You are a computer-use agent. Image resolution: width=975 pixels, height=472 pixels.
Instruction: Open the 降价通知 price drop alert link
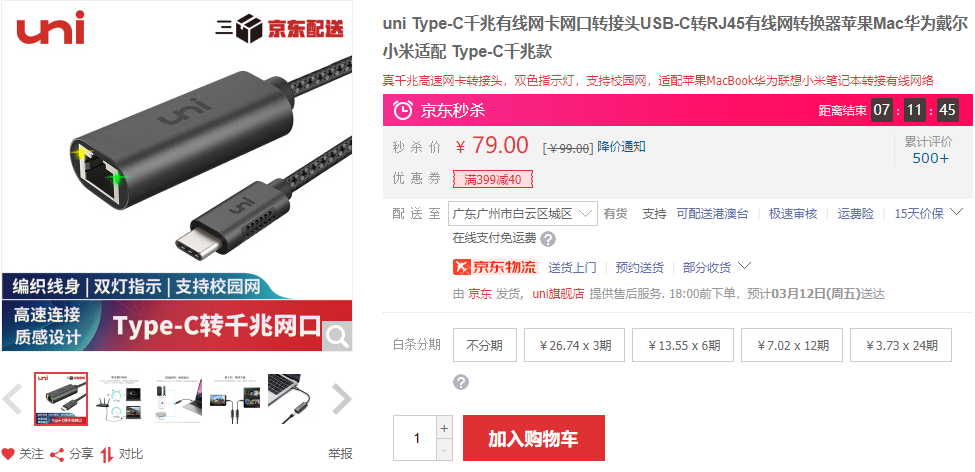point(621,147)
